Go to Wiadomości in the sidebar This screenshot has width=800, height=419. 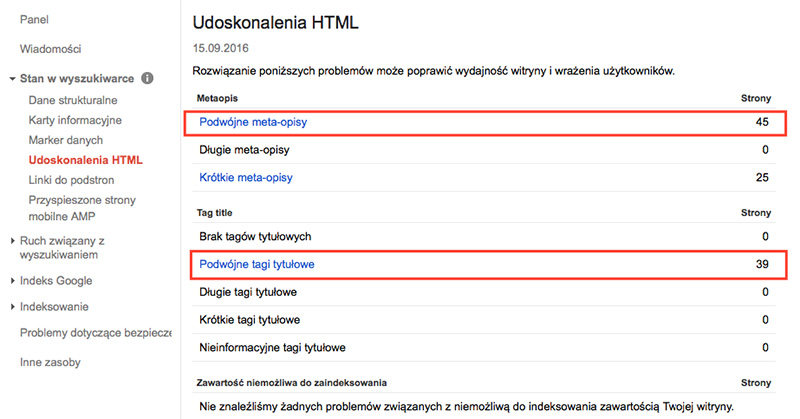[x=50, y=49]
